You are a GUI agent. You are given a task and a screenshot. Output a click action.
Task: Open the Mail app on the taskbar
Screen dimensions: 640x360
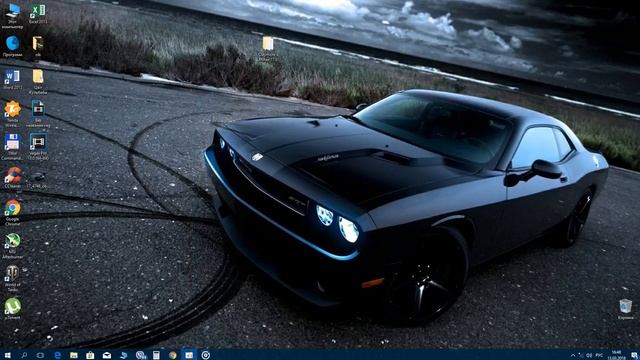(107, 355)
